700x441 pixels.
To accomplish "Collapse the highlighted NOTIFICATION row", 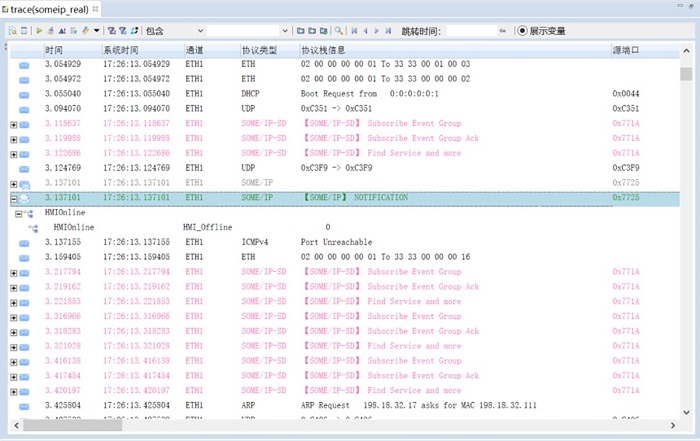I will coord(14,199).
